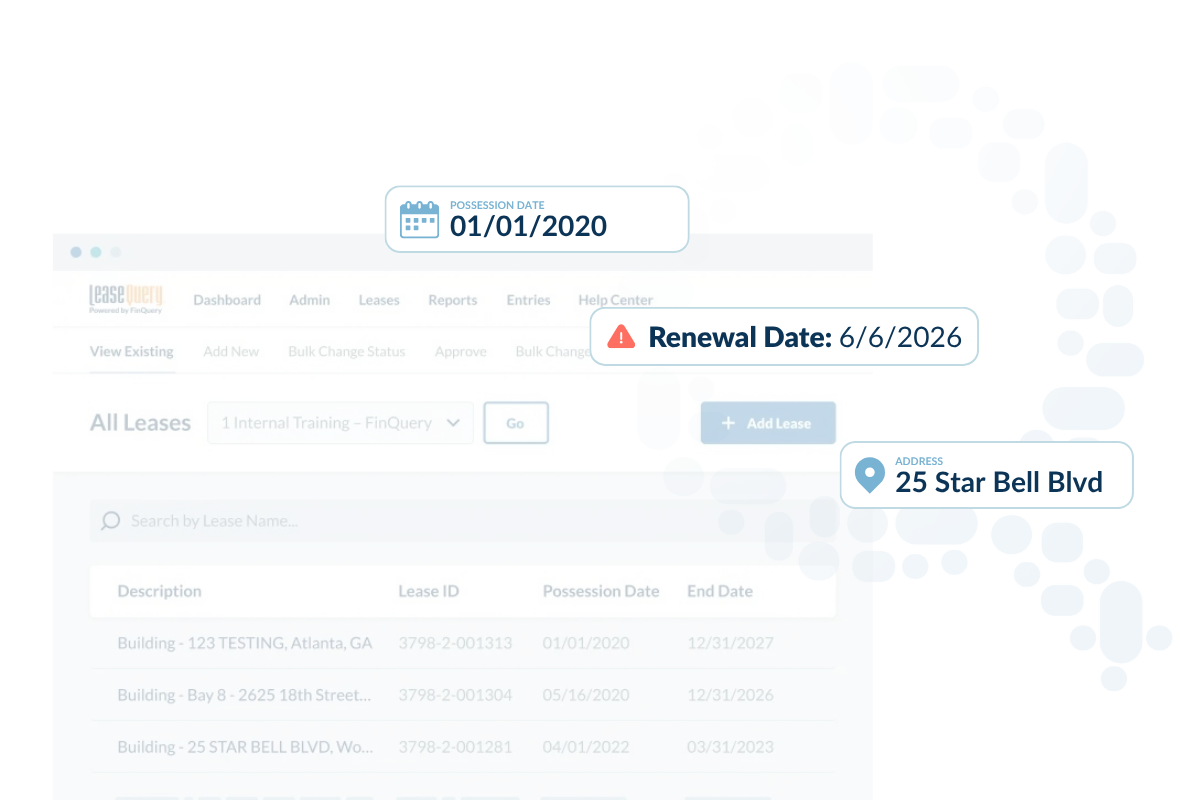
Task: Open the Bulk Change Status tab
Action: pos(347,352)
